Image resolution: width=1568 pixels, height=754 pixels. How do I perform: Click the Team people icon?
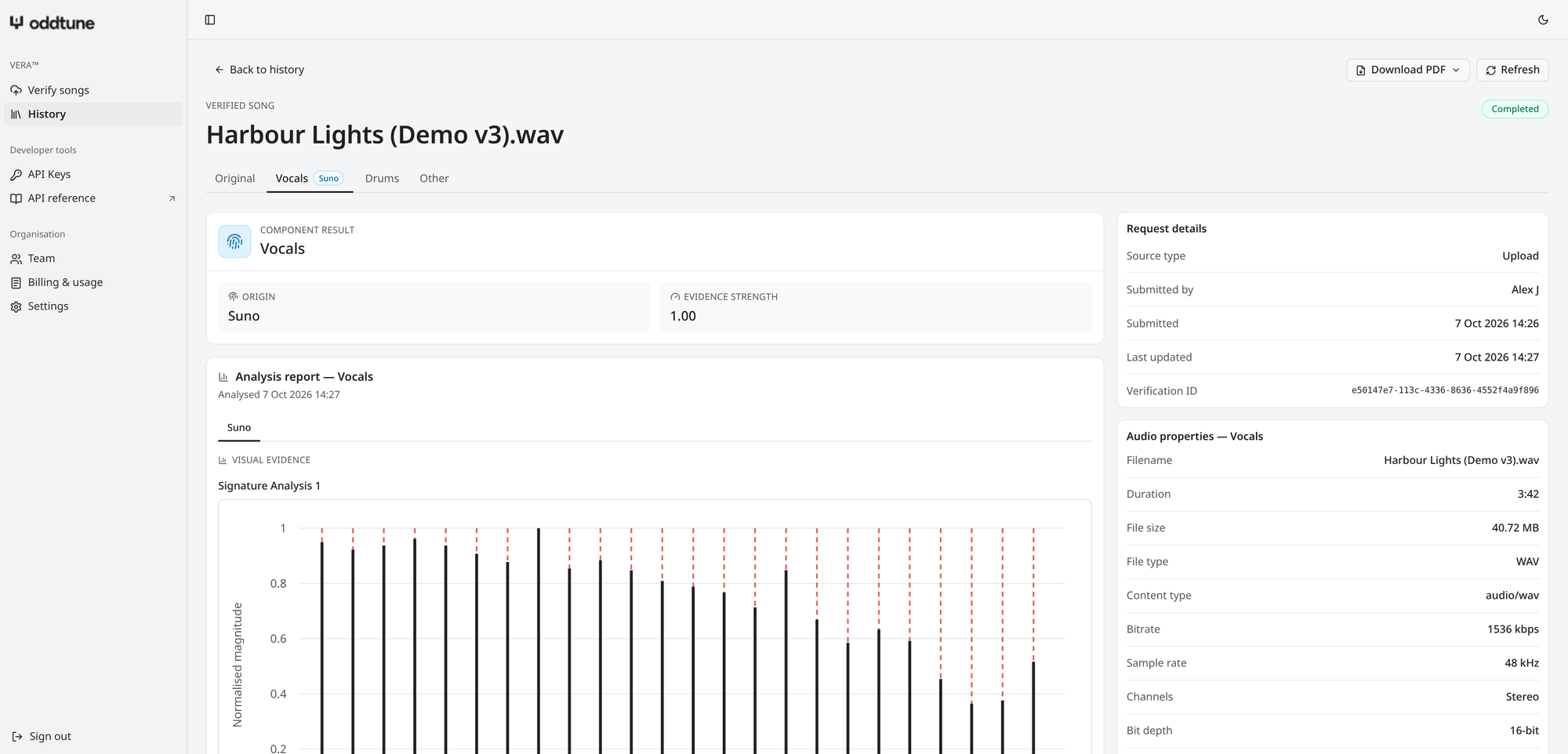pyautogui.click(x=16, y=259)
